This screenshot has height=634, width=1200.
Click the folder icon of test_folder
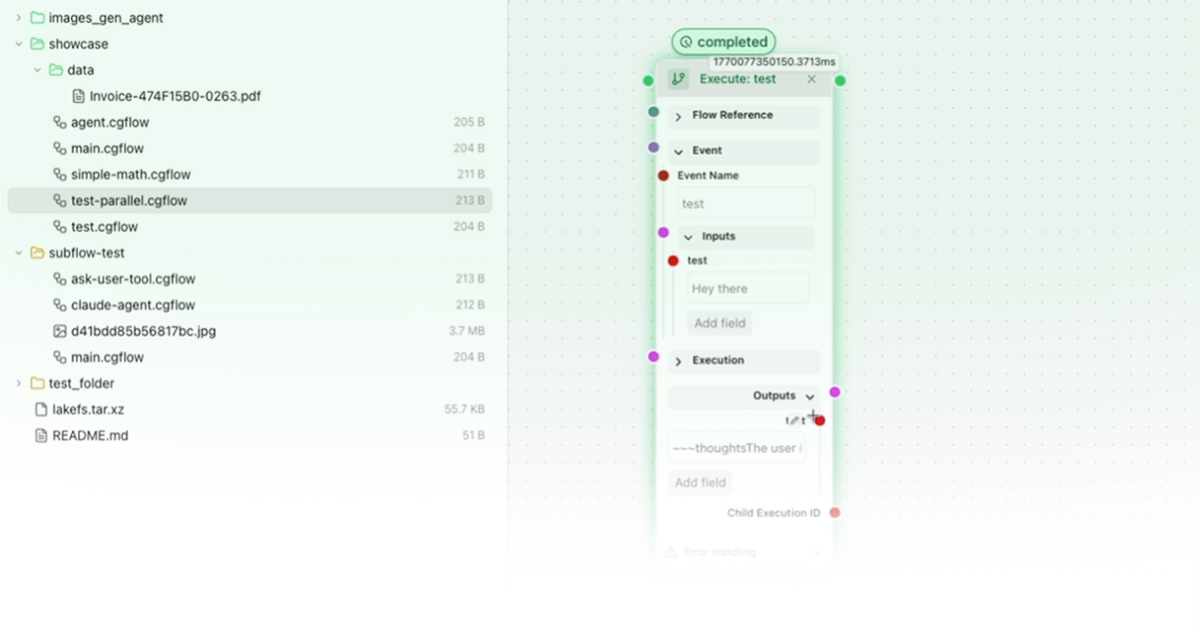[x=37, y=384]
